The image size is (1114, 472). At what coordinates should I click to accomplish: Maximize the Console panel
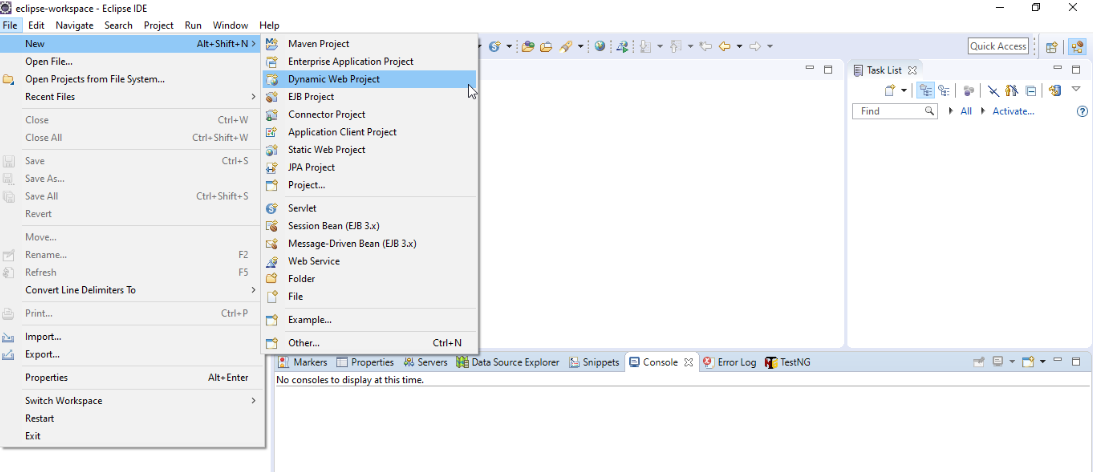click(x=1076, y=361)
